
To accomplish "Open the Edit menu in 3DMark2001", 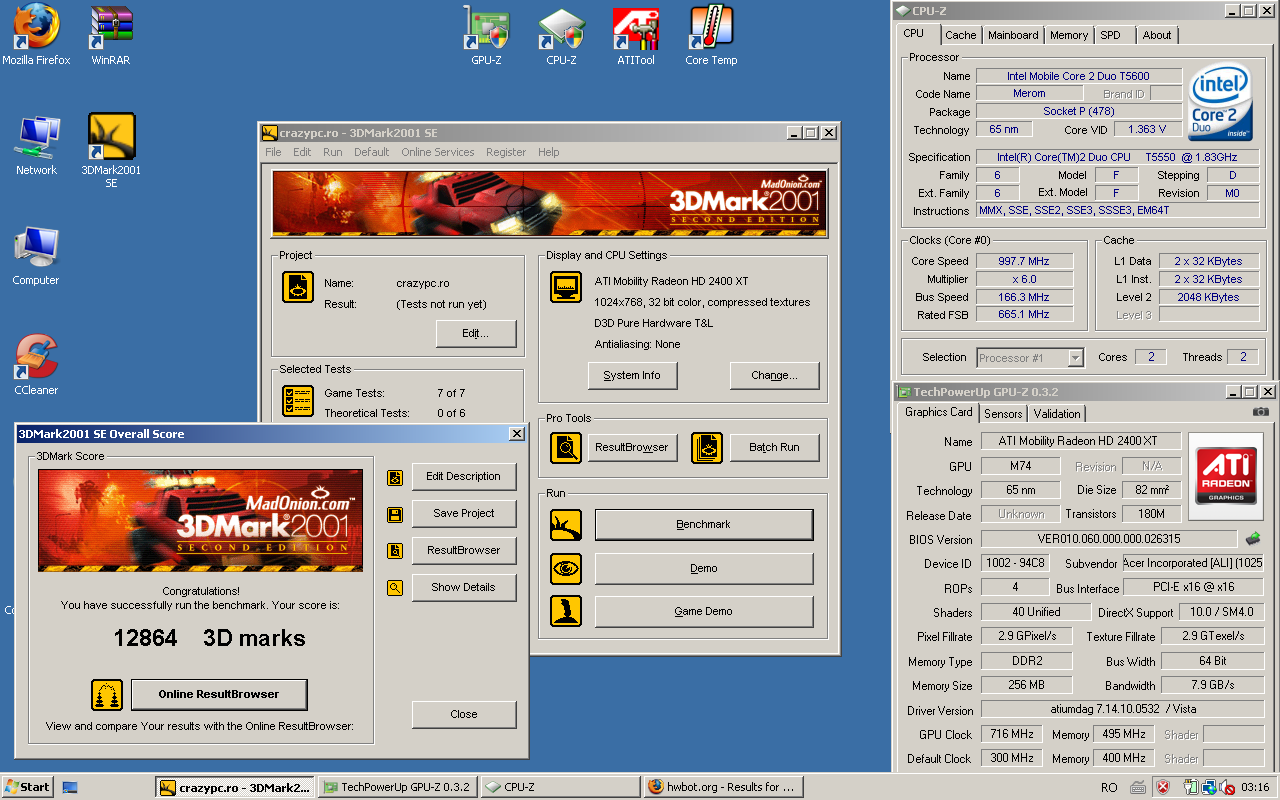I will (x=302, y=152).
